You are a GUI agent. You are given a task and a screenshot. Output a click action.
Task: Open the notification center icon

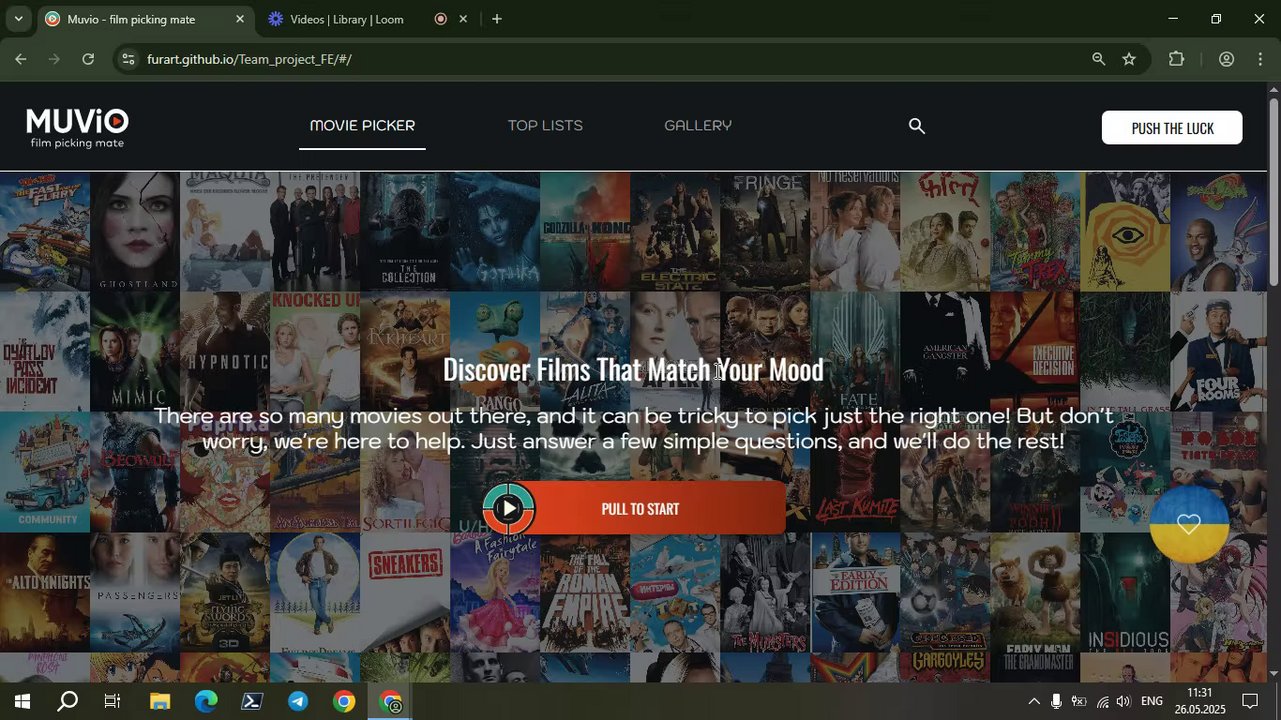click(x=1250, y=702)
